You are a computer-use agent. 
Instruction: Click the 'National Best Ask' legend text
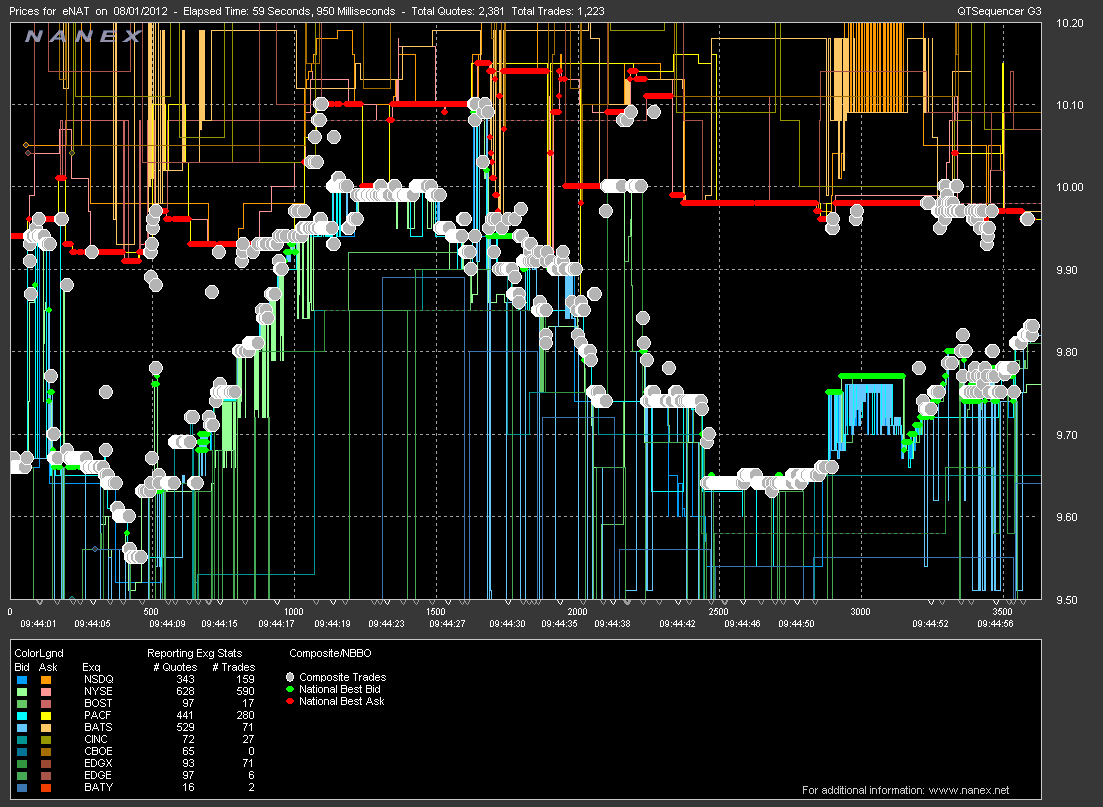pyautogui.click(x=341, y=701)
